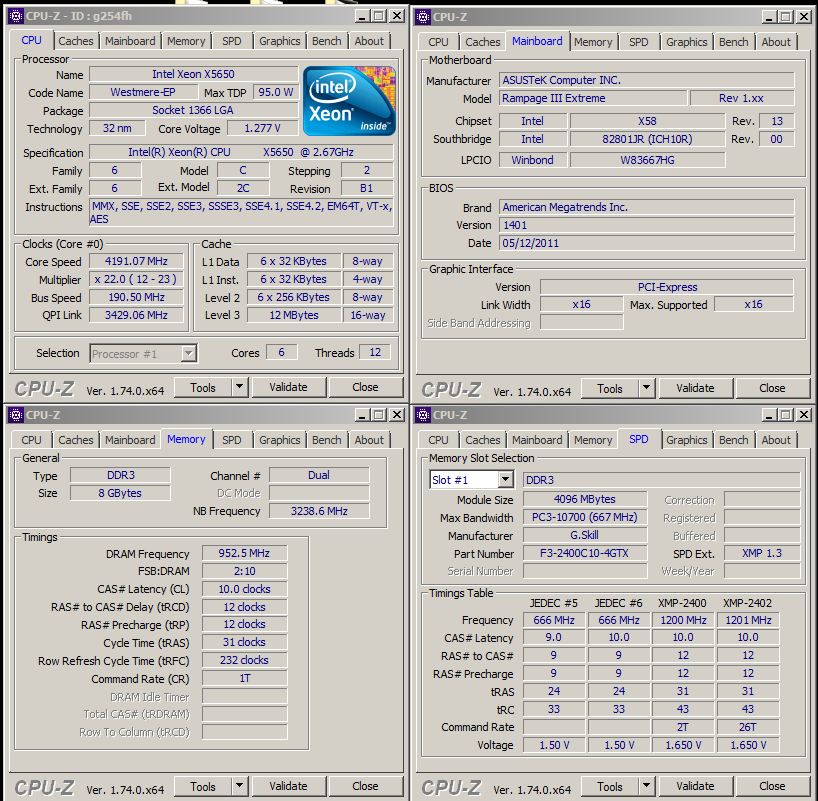Open the Processor #1 selection dropdown

pyautogui.click(x=188, y=354)
